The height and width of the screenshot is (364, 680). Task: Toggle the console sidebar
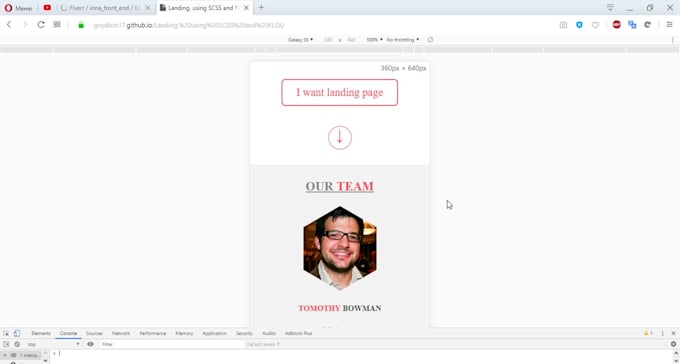click(6, 344)
